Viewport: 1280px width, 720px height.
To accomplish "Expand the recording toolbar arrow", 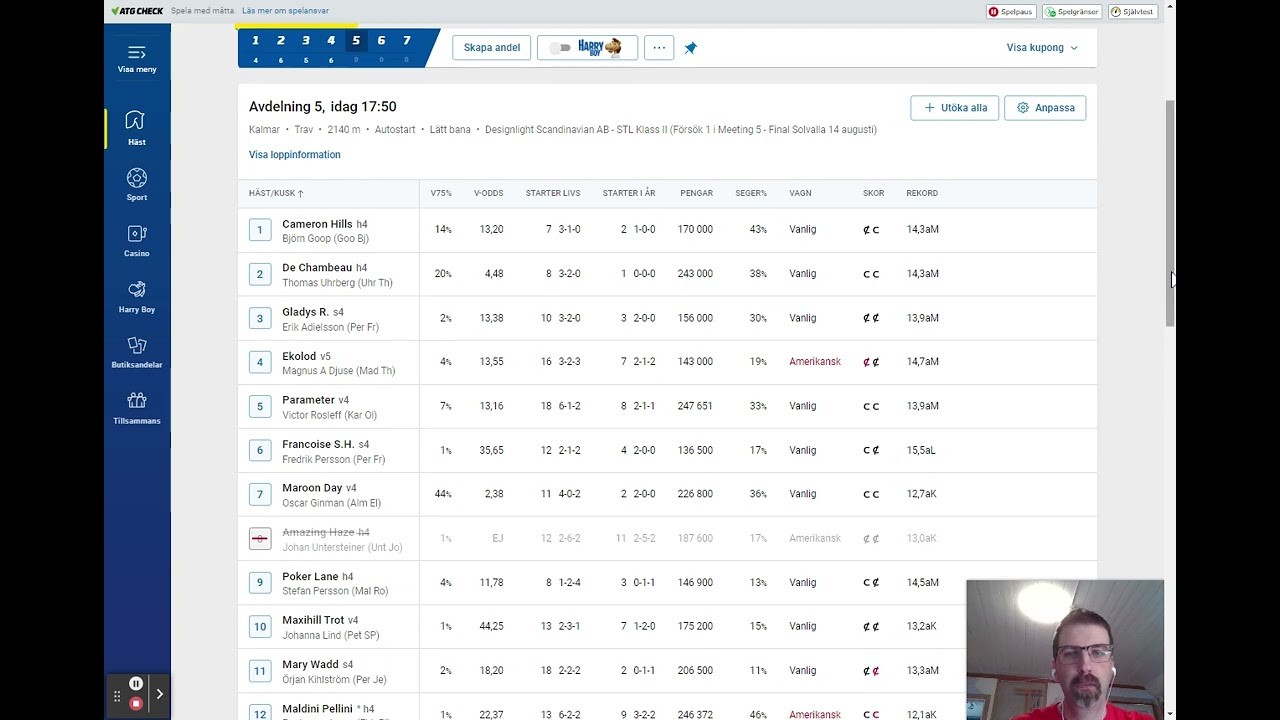I will [159, 694].
